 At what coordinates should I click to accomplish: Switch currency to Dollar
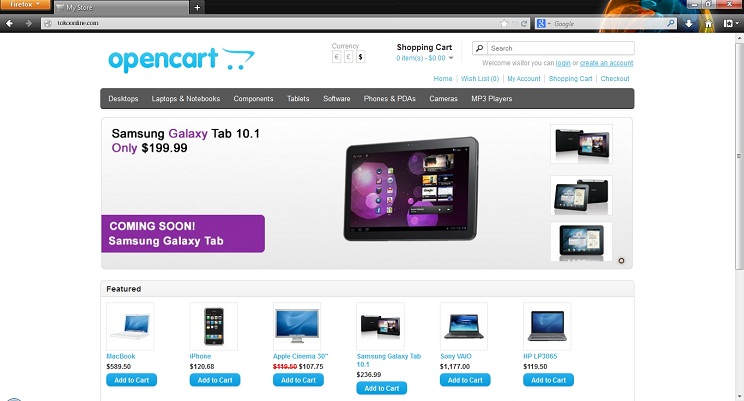click(x=360, y=57)
